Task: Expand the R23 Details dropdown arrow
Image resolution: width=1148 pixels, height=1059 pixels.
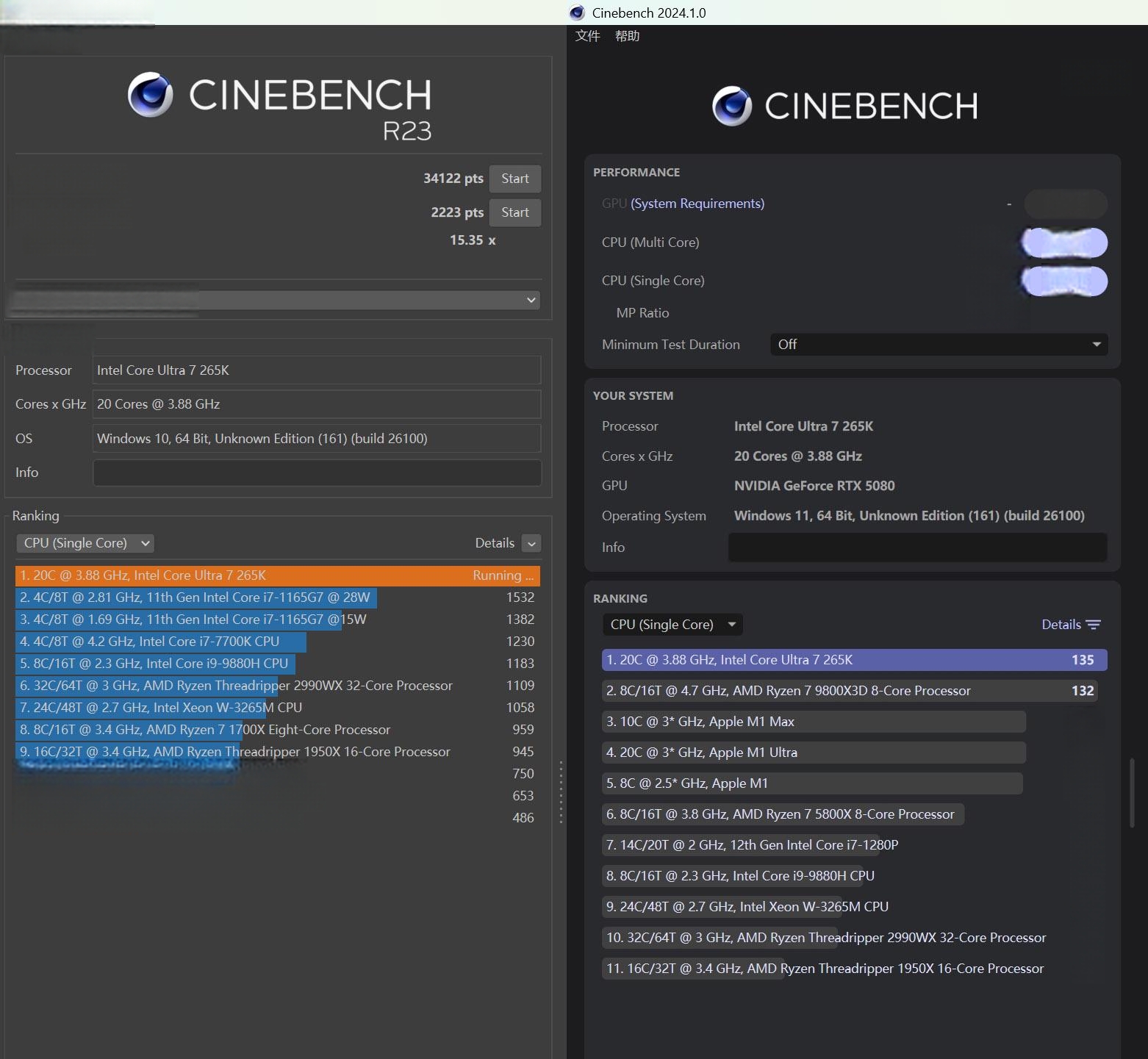Action: tap(531, 543)
